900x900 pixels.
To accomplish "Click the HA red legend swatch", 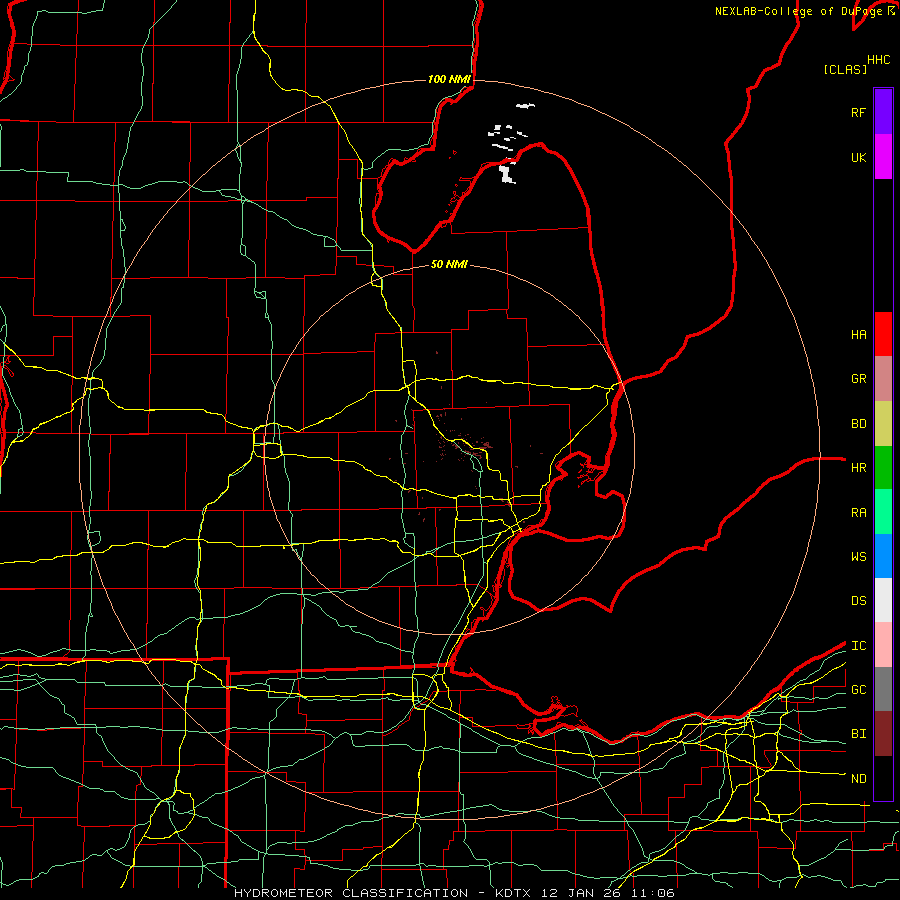I will point(883,334).
